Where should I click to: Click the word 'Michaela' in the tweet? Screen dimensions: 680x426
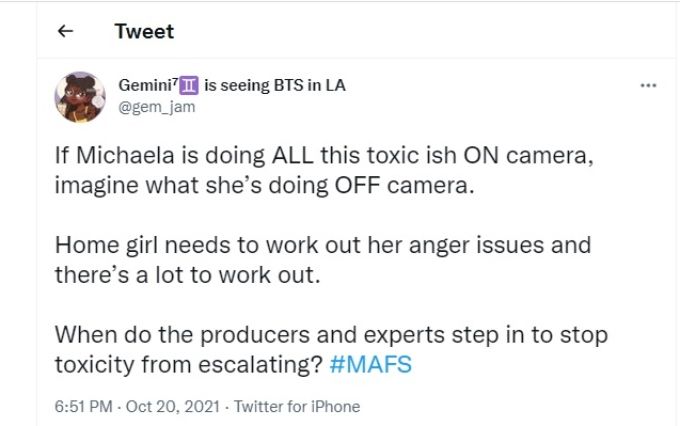tap(125, 155)
